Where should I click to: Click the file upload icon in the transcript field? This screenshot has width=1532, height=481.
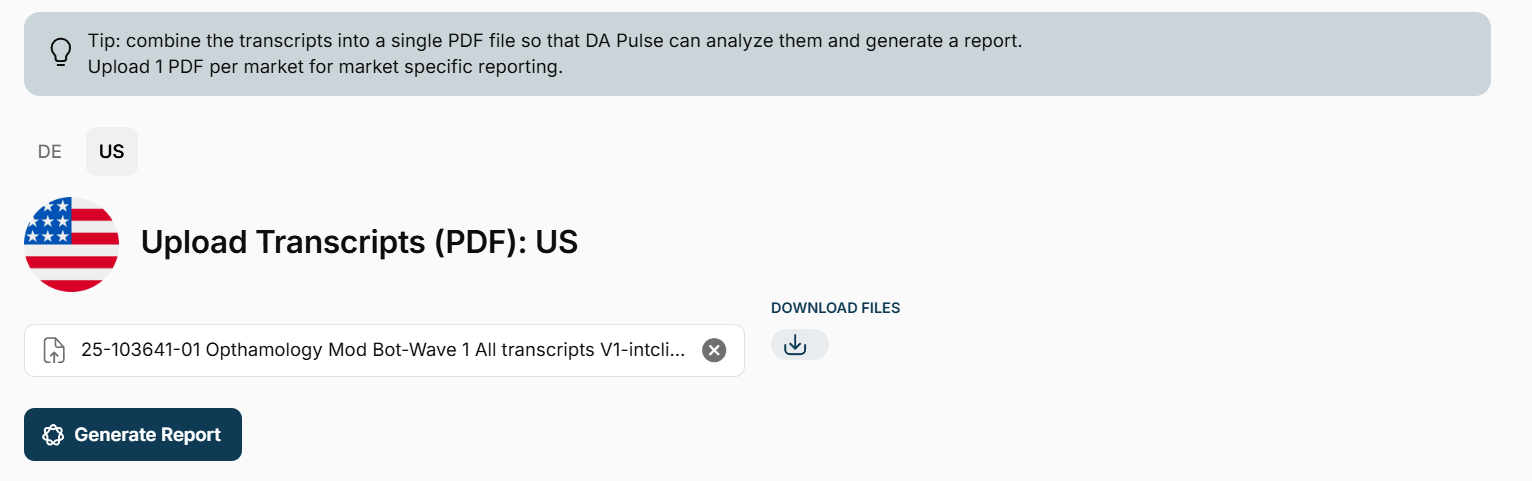point(54,350)
